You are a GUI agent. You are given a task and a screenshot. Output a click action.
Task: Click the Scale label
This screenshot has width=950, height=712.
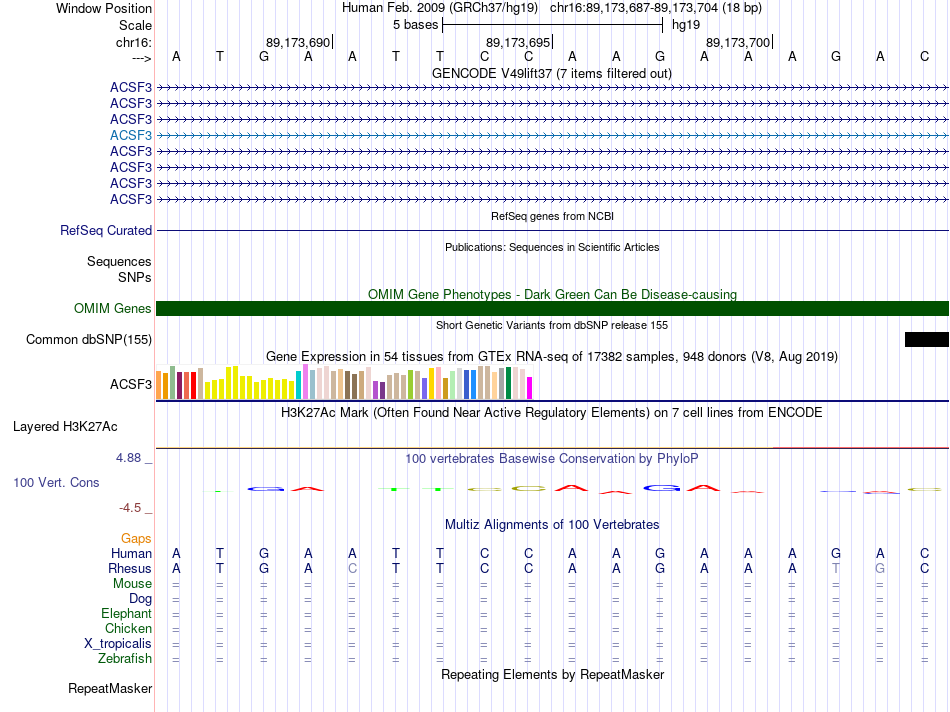coord(136,25)
